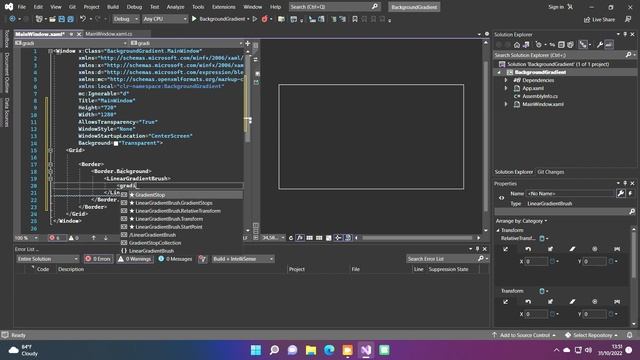Click the search magnifier in Solution Explorer

(629, 55)
